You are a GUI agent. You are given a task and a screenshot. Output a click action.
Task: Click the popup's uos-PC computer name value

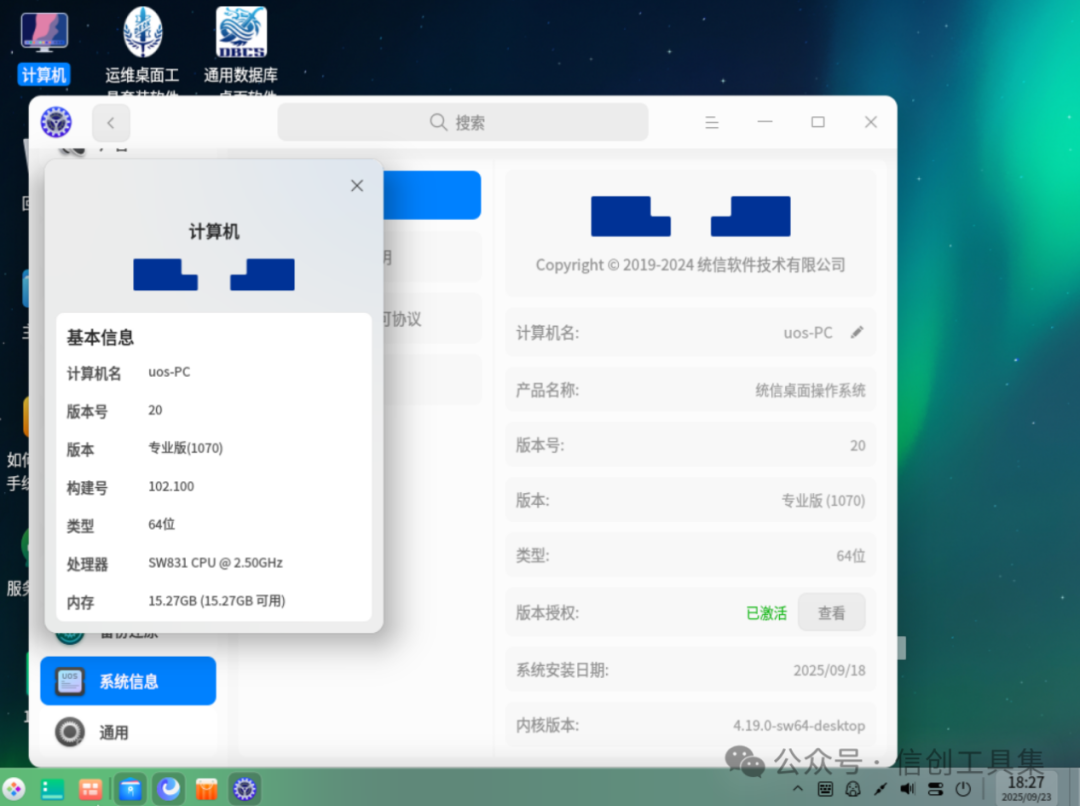(x=169, y=372)
